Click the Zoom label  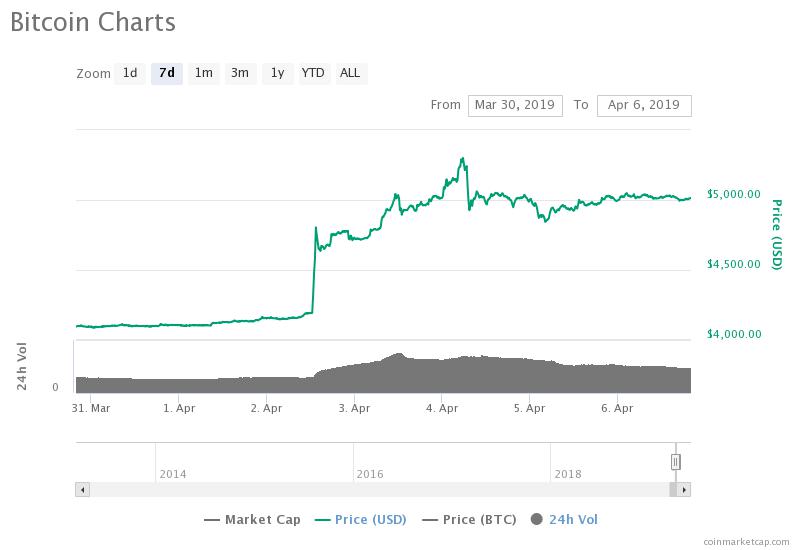(x=93, y=74)
